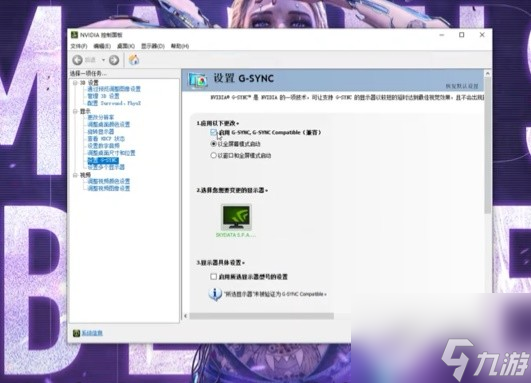The width and height of the screenshot is (531, 383).
Task: Click the 恢复默认设置 link
Action: pyautogui.click(x=462, y=86)
